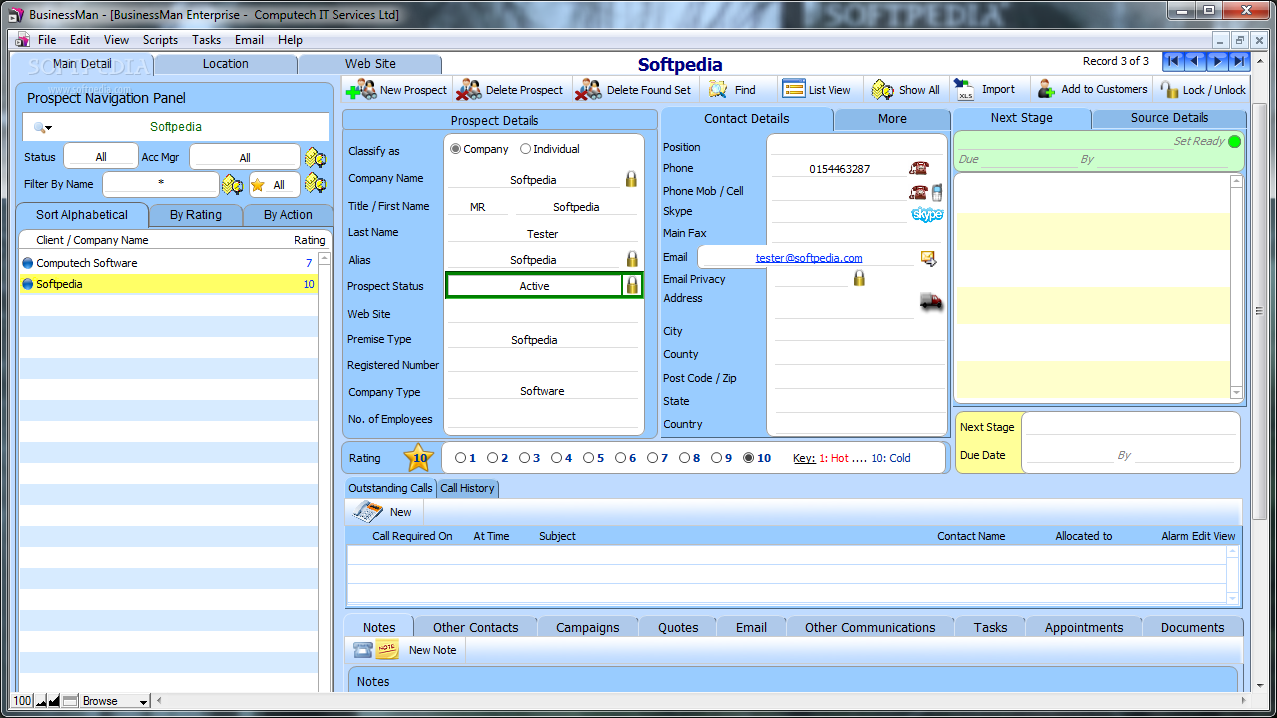
Task: Go to the first record
Action: tap(1173, 62)
